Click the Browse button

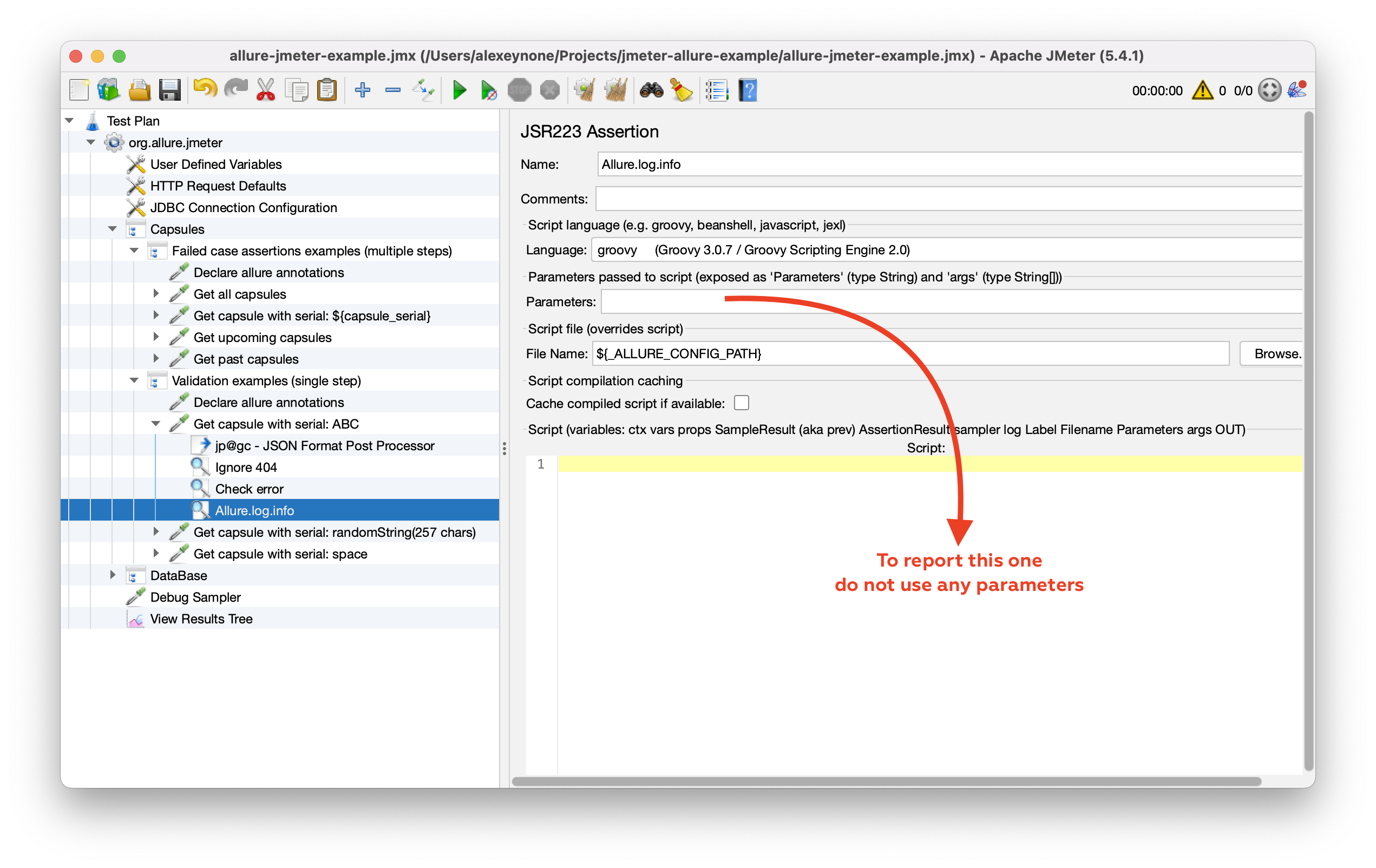1275,354
